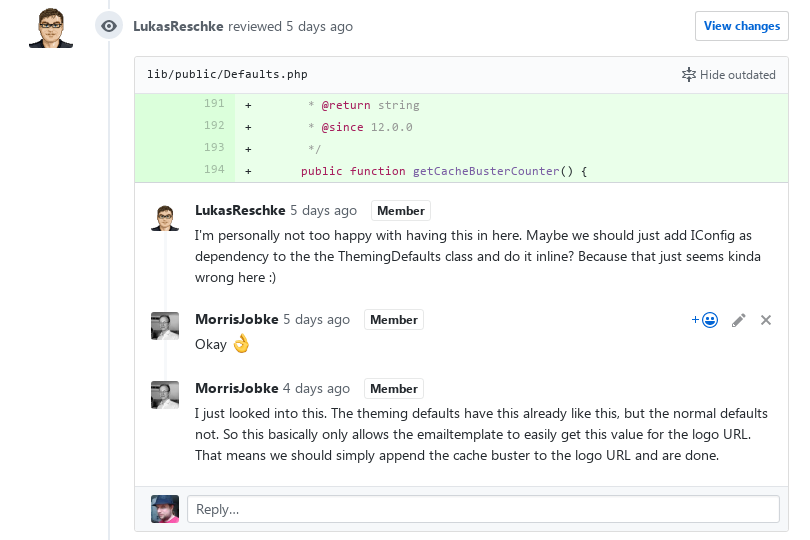
Task: Open LukasReschke username link in the comment thread
Action: pyautogui.click(x=240, y=210)
